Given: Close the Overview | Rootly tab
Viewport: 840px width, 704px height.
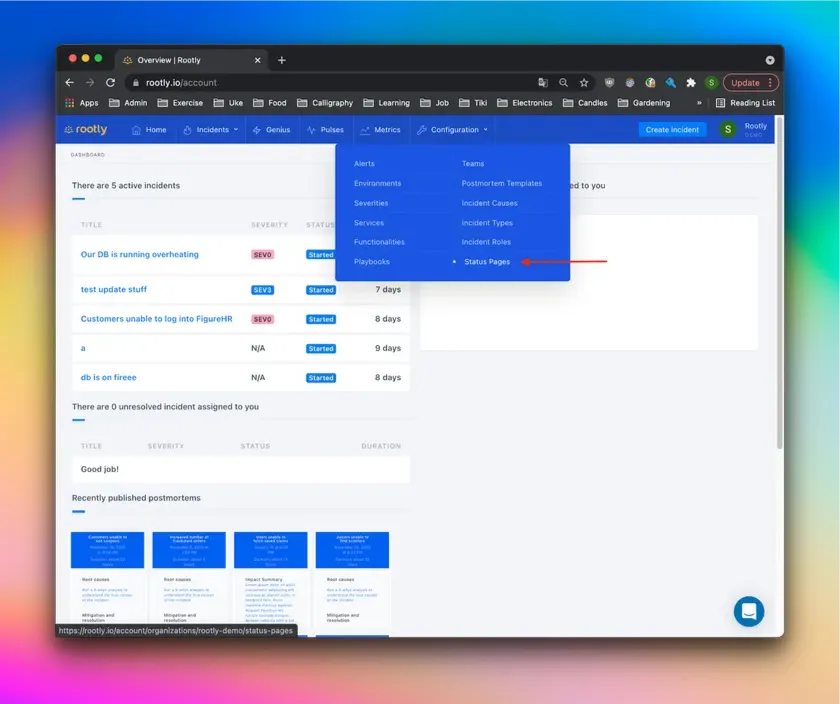Looking at the screenshot, I should [258, 60].
